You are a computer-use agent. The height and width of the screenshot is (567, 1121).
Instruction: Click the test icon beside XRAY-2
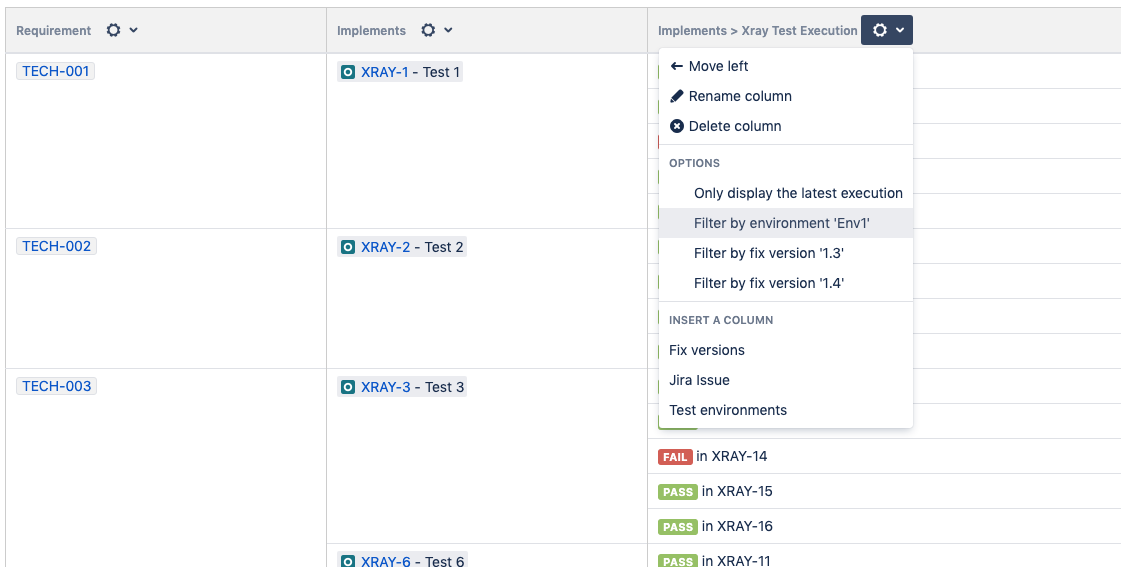click(x=348, y=247)
